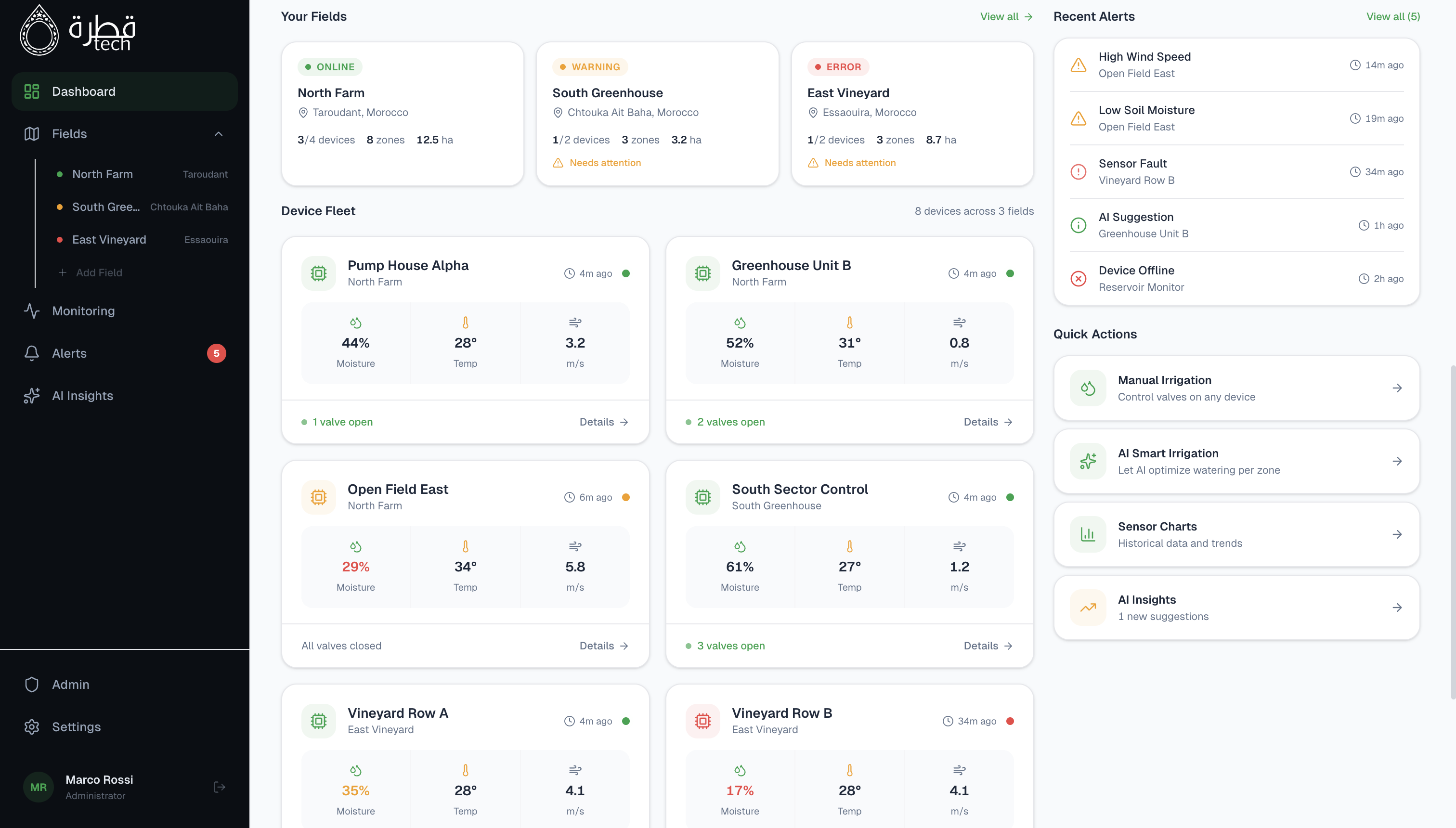1456x828 pixels.
Task: Open the South Greenhouse field card
Action: [x=657, y=114]
